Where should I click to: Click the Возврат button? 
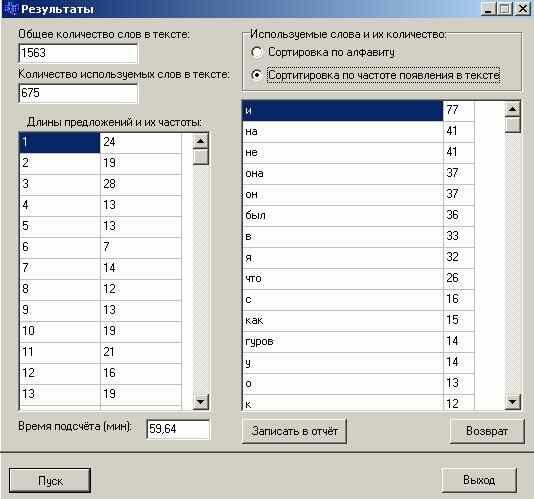[x=487, y=431]
